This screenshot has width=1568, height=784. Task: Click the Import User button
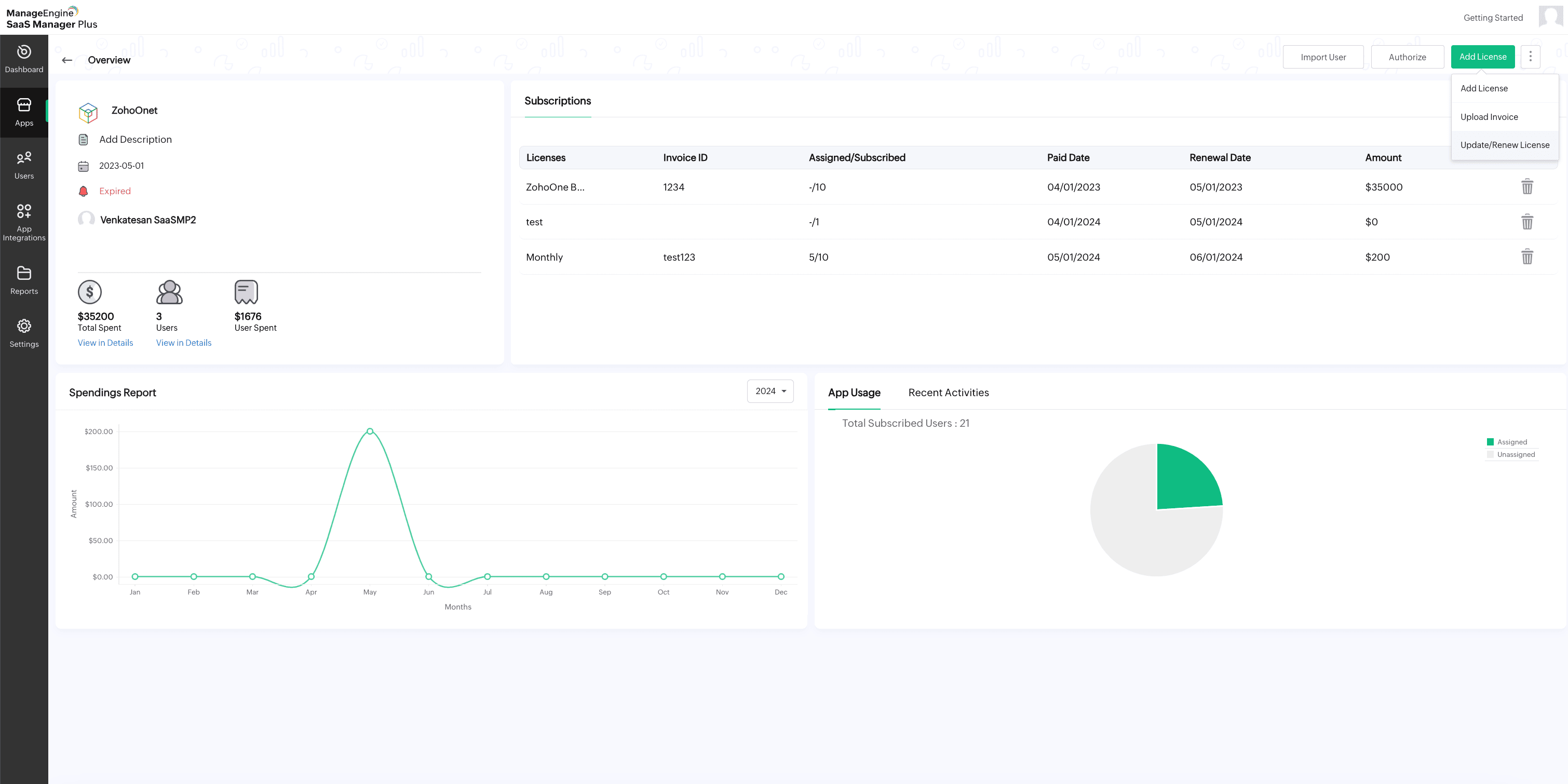pos(1323,57)
